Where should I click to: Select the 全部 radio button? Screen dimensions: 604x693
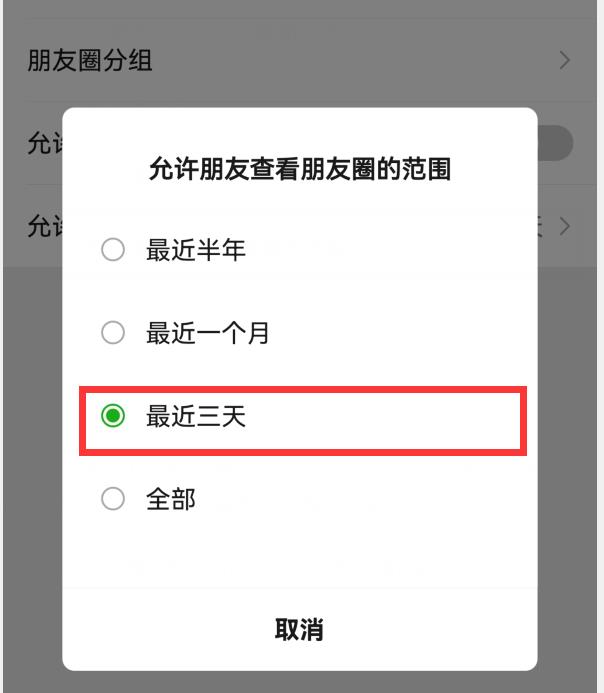point(113,499)
